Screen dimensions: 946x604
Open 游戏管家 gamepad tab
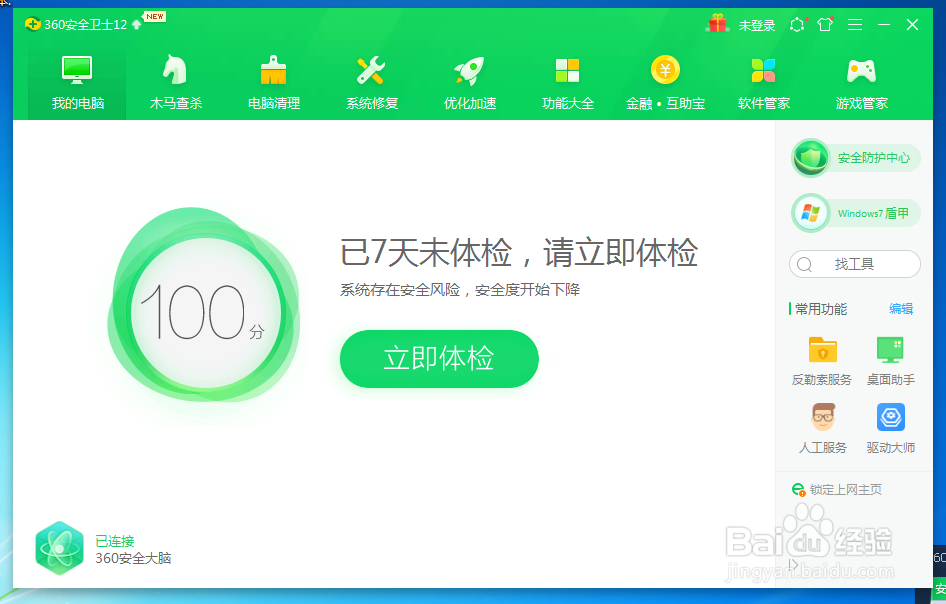(x=862, y=83)
